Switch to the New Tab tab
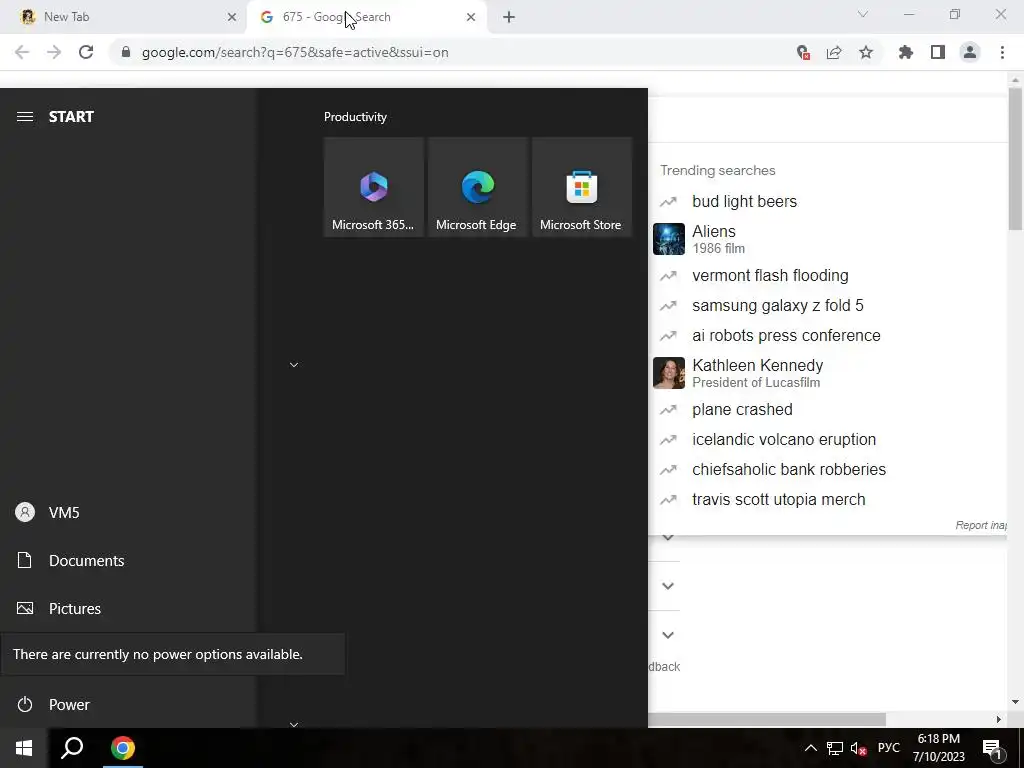The image size is (1024, 768). [x=123, y=17]
